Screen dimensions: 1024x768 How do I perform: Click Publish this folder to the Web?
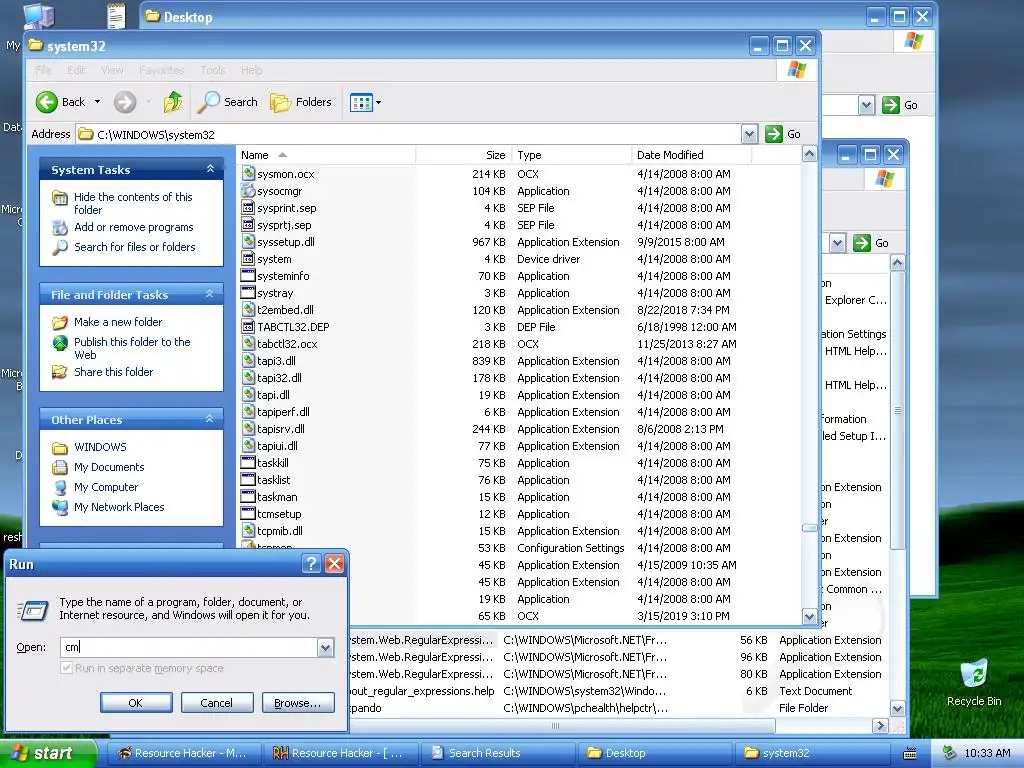tap(132, 348)
